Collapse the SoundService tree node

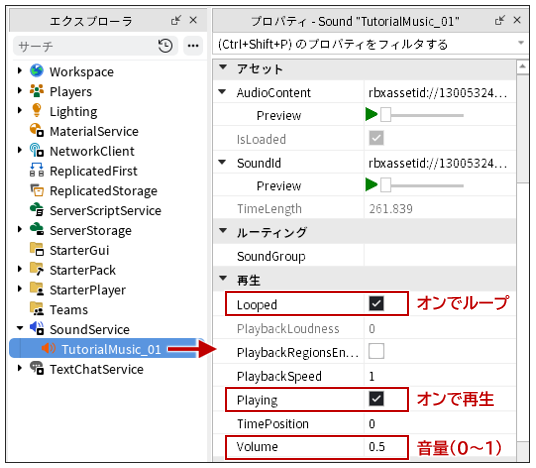20,329
